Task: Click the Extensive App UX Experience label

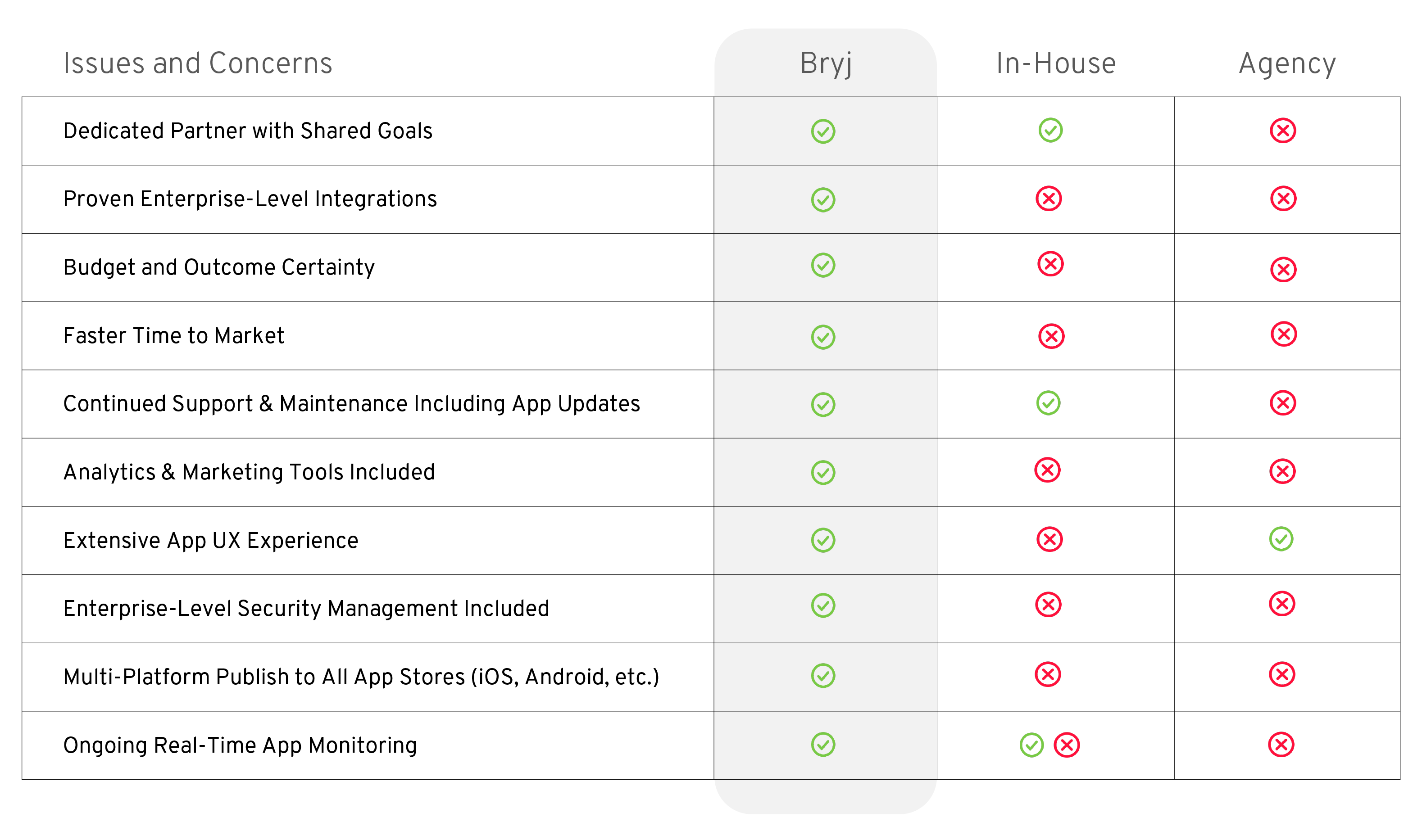Action: pos(211,541)
